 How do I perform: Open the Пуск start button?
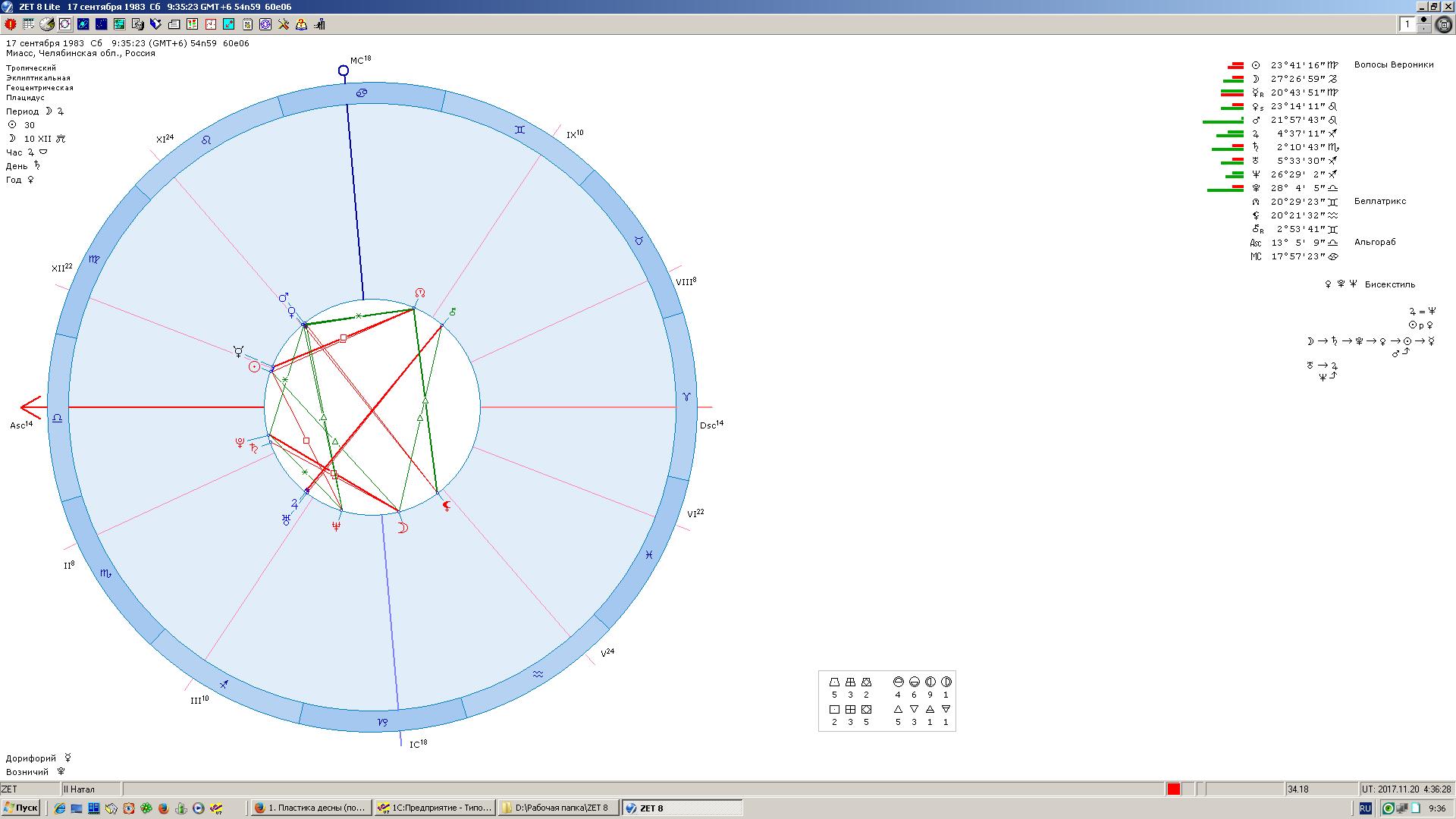(20, 808)
